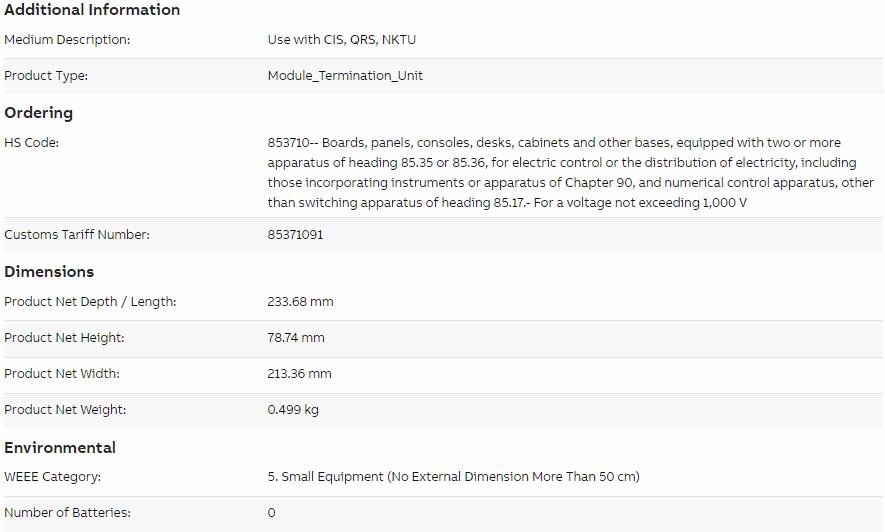This screenshot has height=532, width=885.
Task: Select the Additional Information heading
Action: pos(92,10)
